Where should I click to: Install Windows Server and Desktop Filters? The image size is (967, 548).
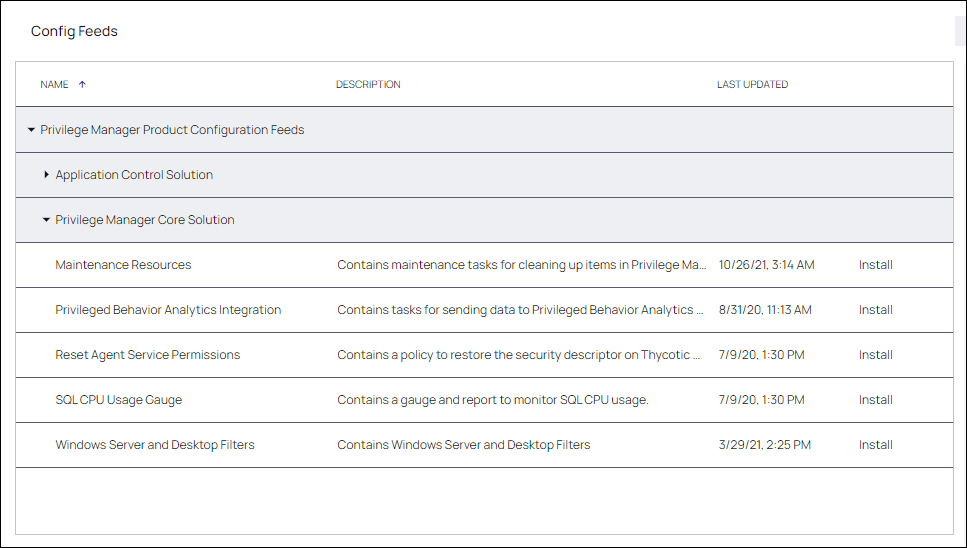point(875,445)
